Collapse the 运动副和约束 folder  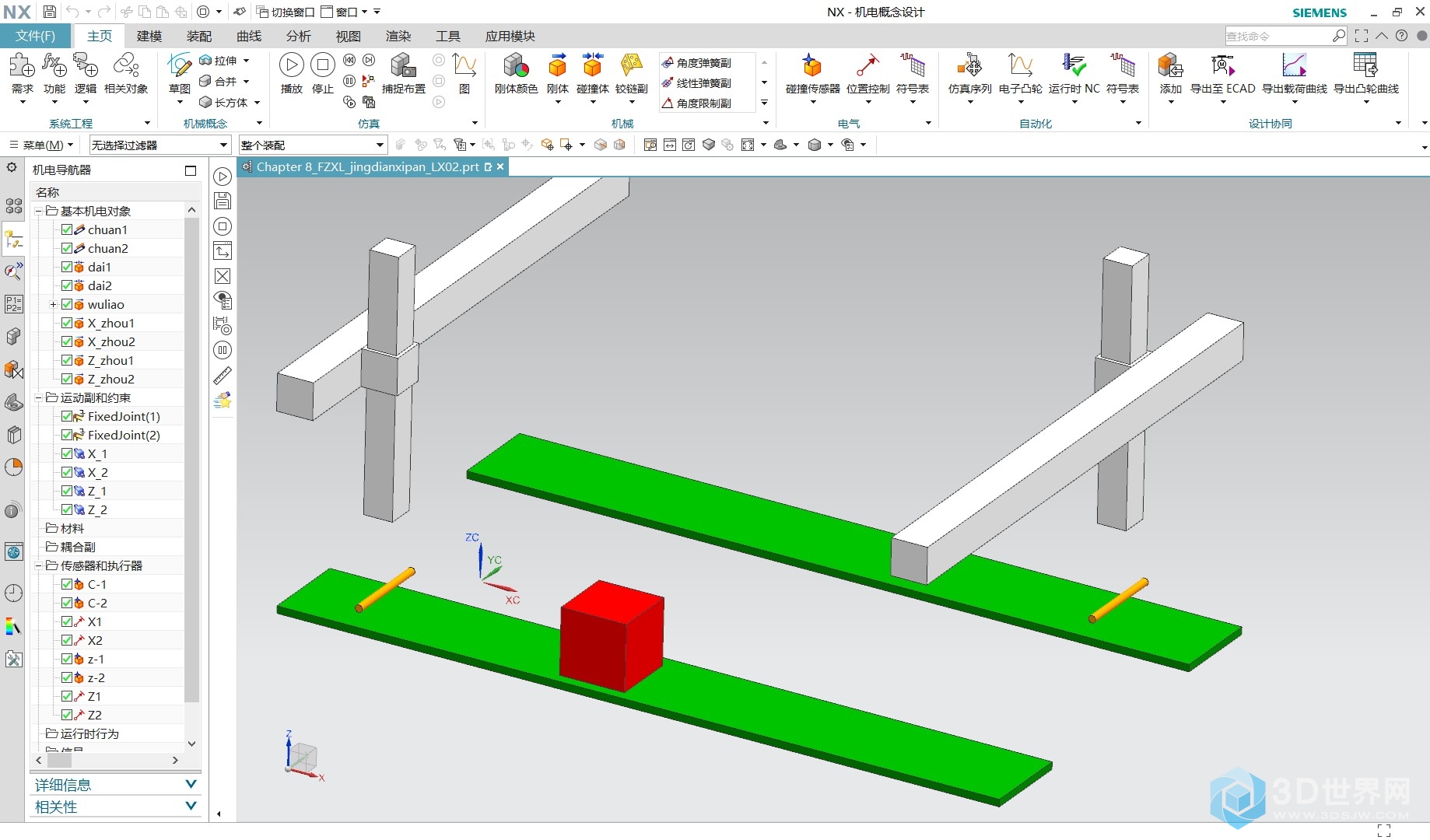coord(38,397)
